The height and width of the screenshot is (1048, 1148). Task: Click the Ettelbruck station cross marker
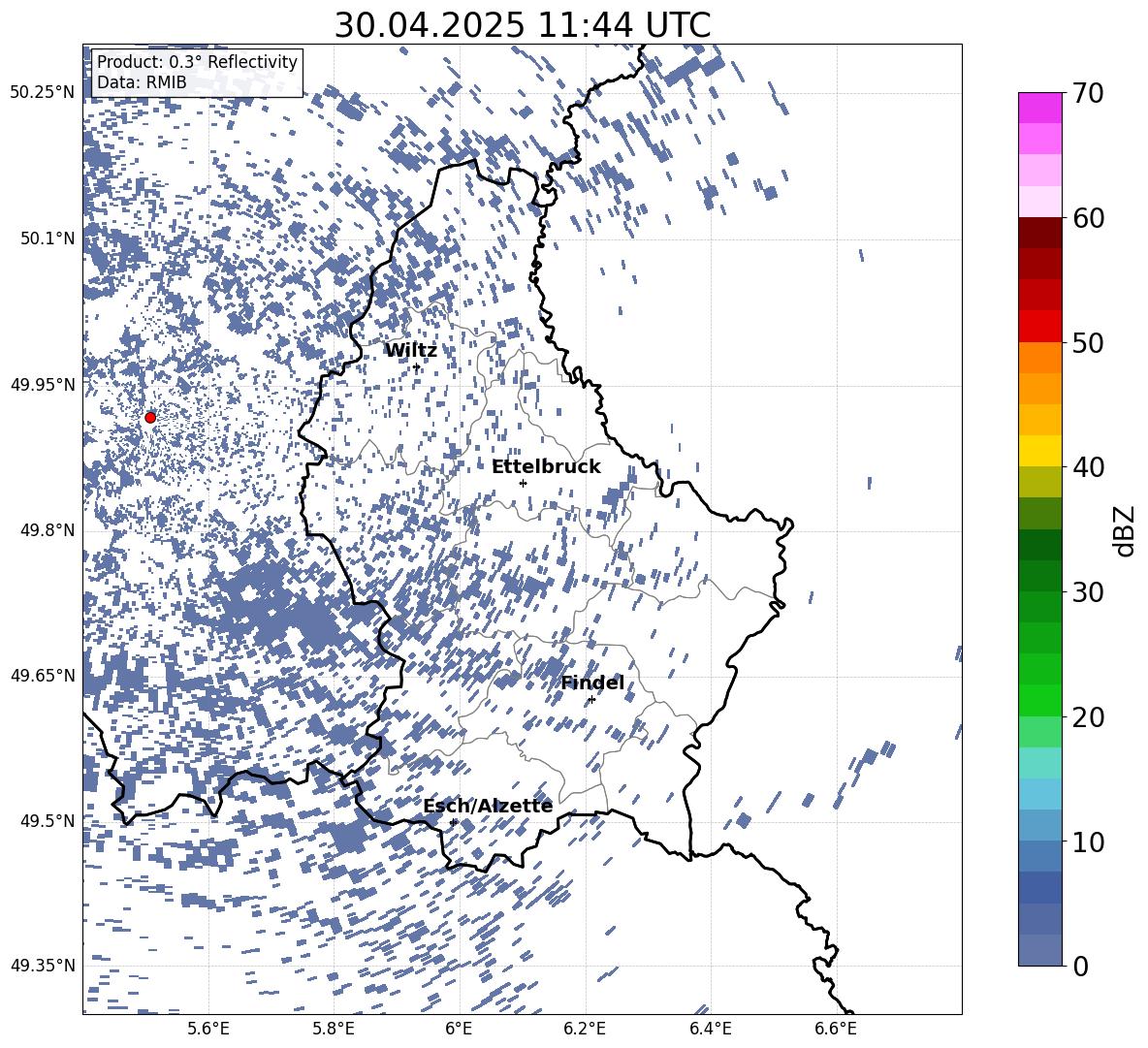pos(523,483)
